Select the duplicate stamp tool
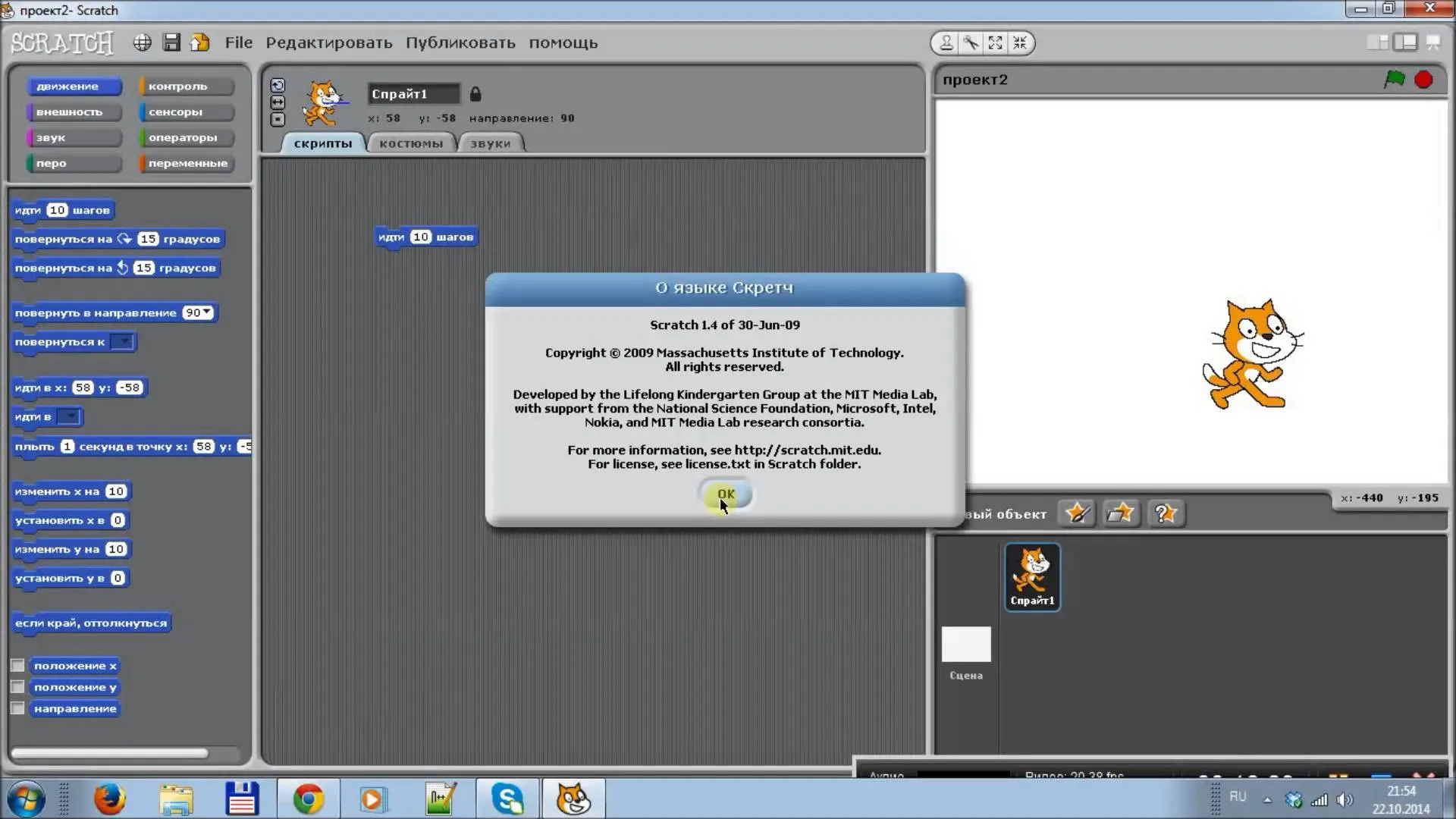1456x819 pixels. click(946, 43)
